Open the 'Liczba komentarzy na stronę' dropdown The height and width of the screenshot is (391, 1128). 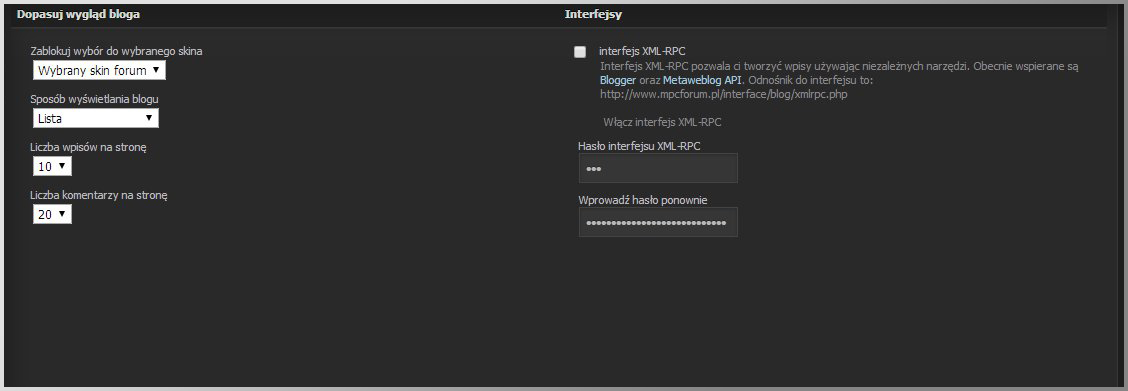point(53,213)
